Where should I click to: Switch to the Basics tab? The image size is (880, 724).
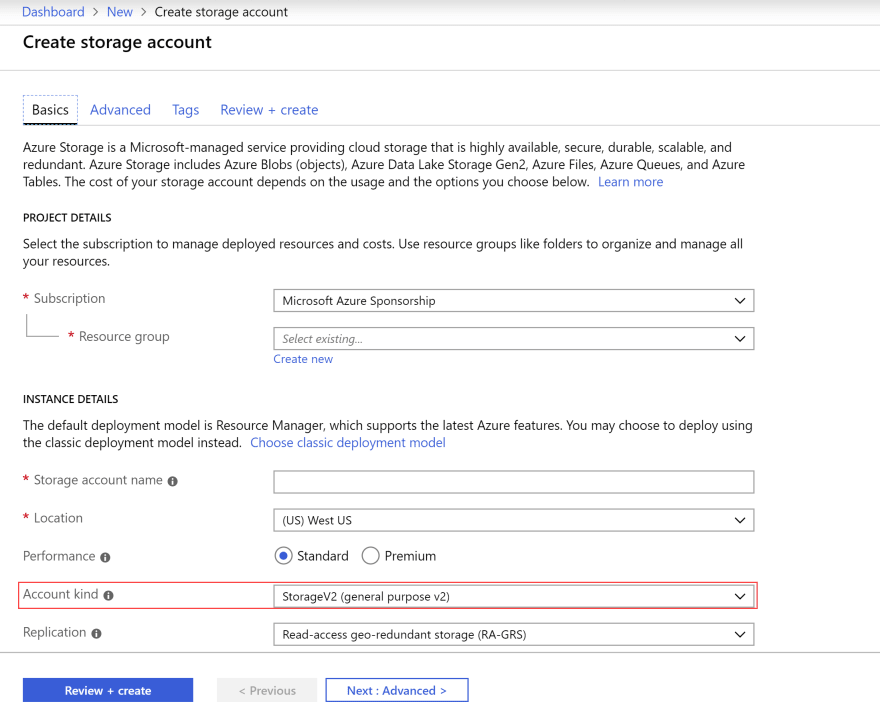[51, 110]
